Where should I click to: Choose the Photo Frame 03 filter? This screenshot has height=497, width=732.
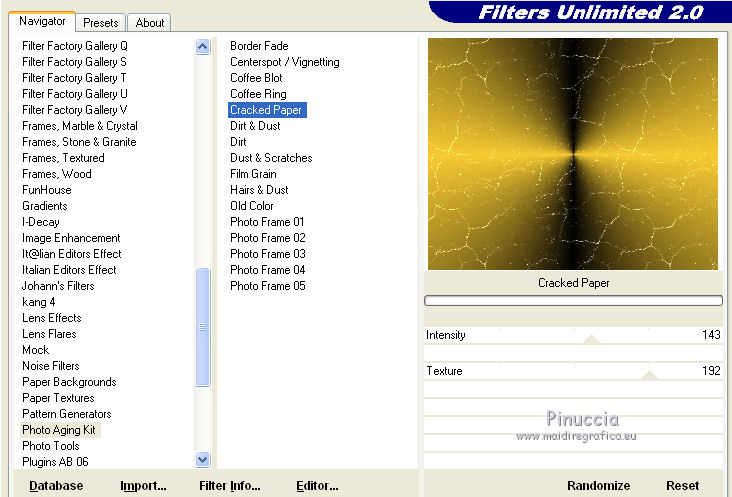coord(267,254)
